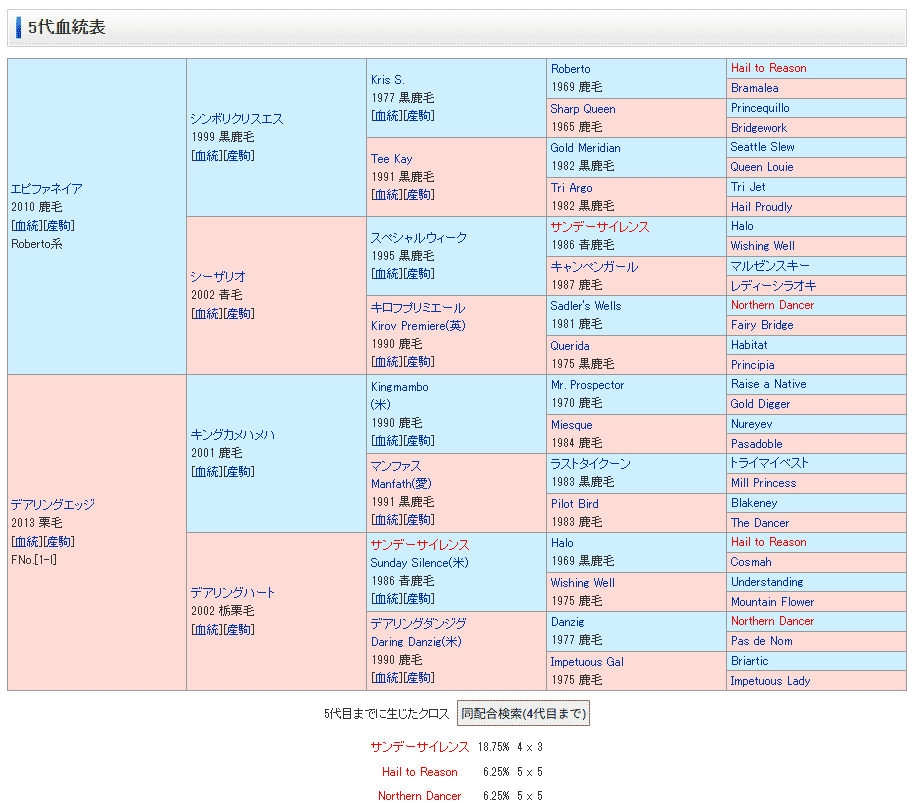Open the デアリングエッジ horse link
915x803 pixels.
(53, 504)
